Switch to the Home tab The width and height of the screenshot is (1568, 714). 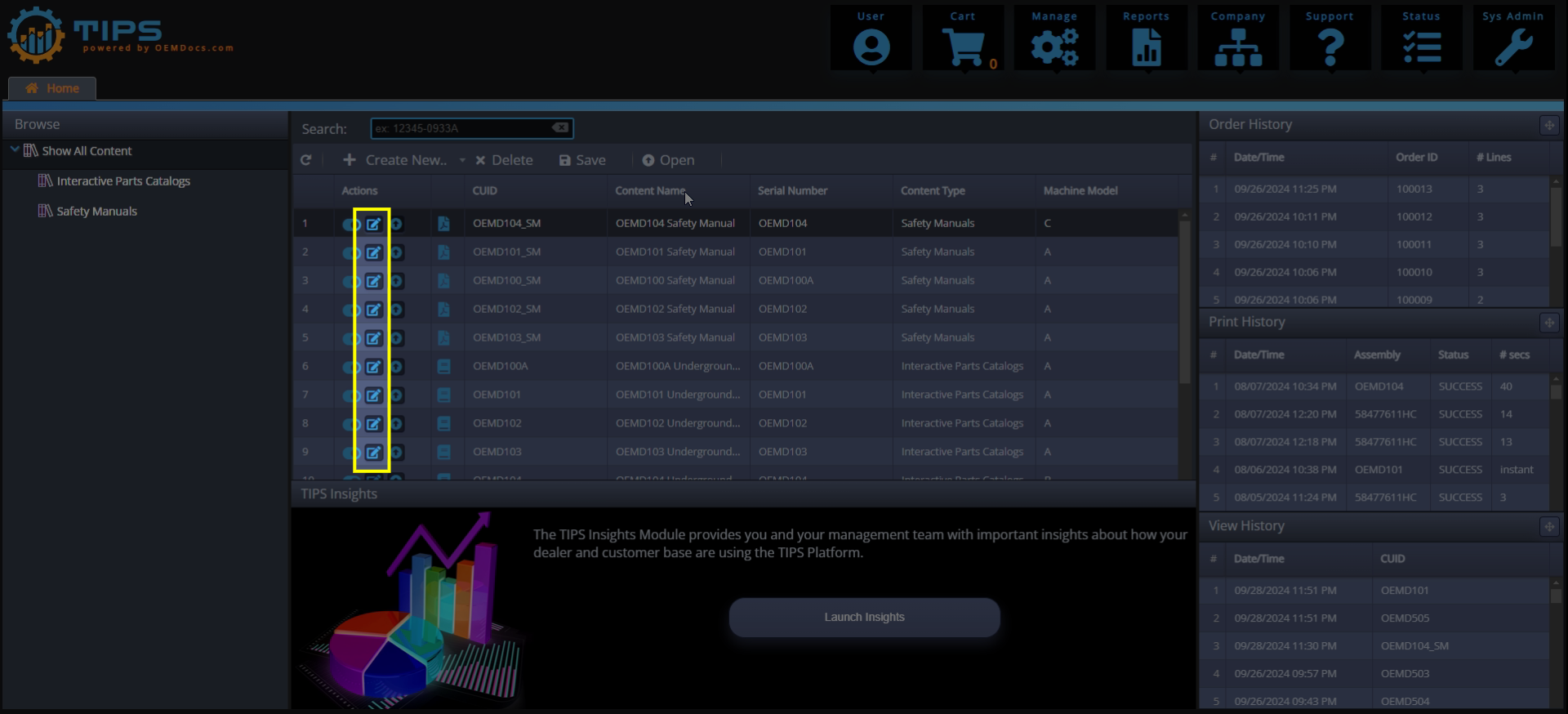coord(52,88)
